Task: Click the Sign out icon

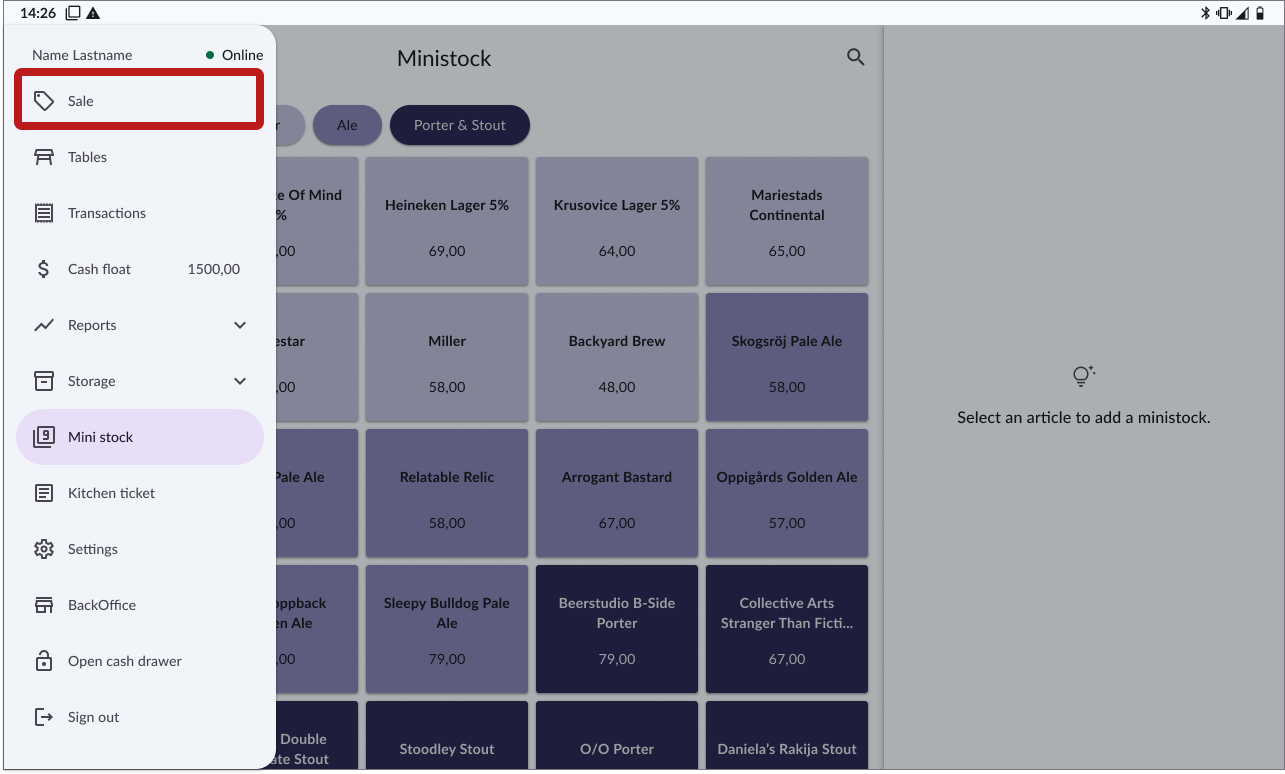Action: [44, 717]
